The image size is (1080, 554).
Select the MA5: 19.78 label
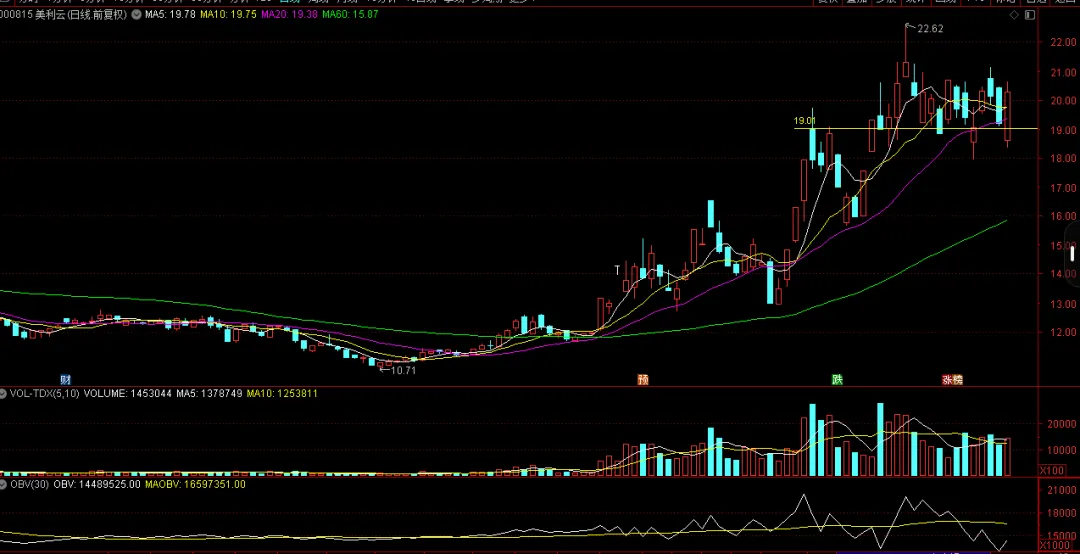pos(171,14)
